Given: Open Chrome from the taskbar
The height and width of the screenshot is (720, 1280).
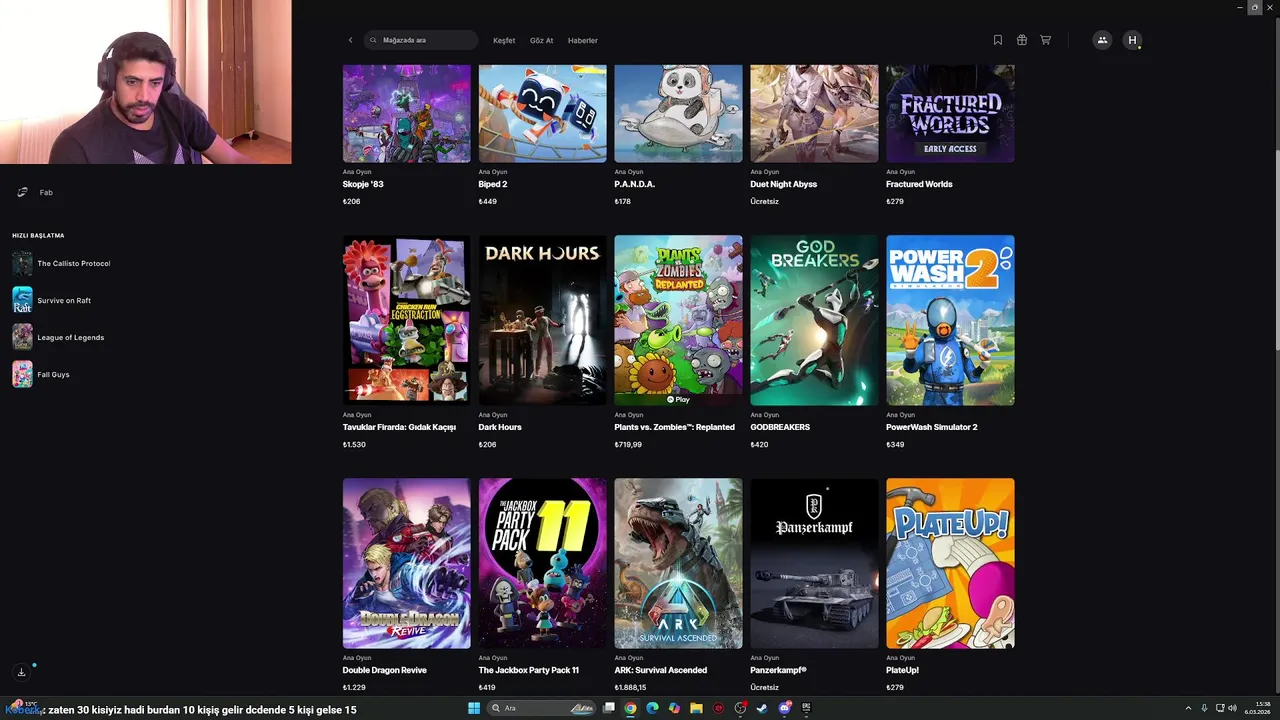Looking at the screenshot, I should (630, 708).
